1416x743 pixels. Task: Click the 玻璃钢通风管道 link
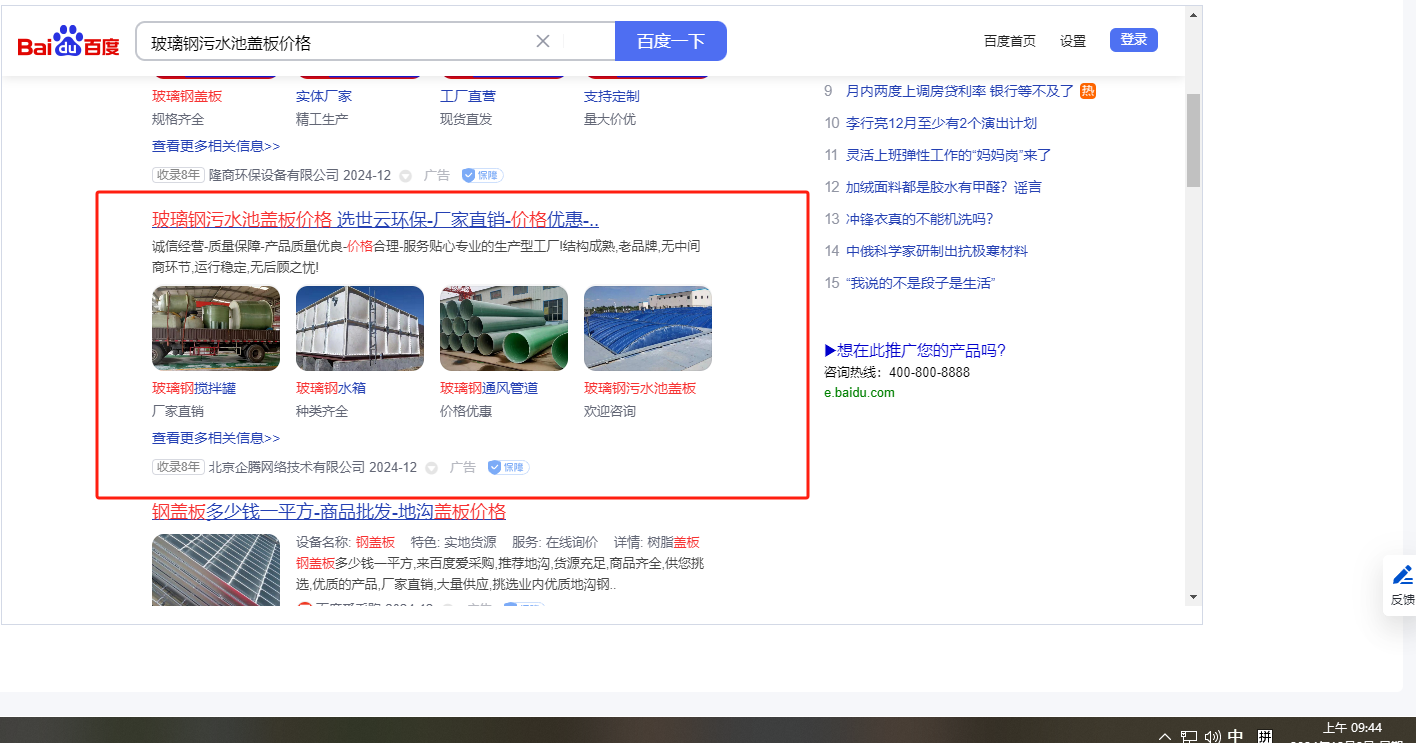pos(489,388)
